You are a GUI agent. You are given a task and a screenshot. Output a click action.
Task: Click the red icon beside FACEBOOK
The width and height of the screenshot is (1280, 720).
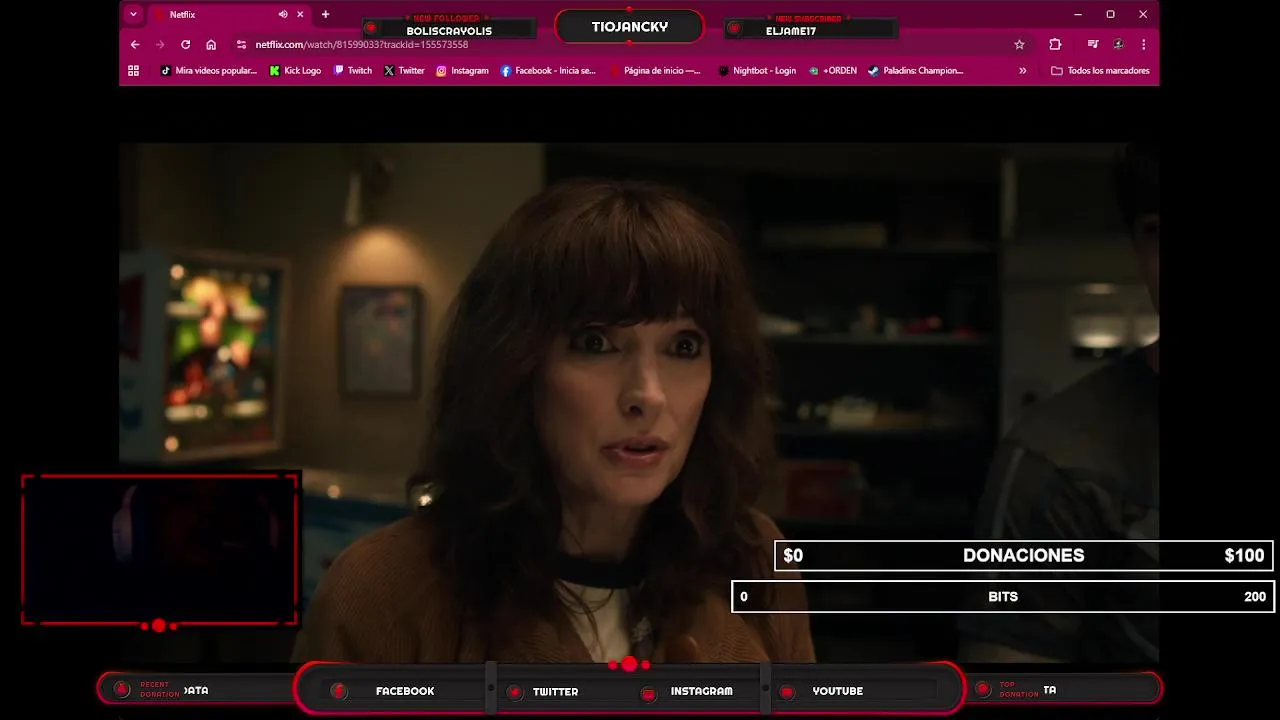pos(339,691)
